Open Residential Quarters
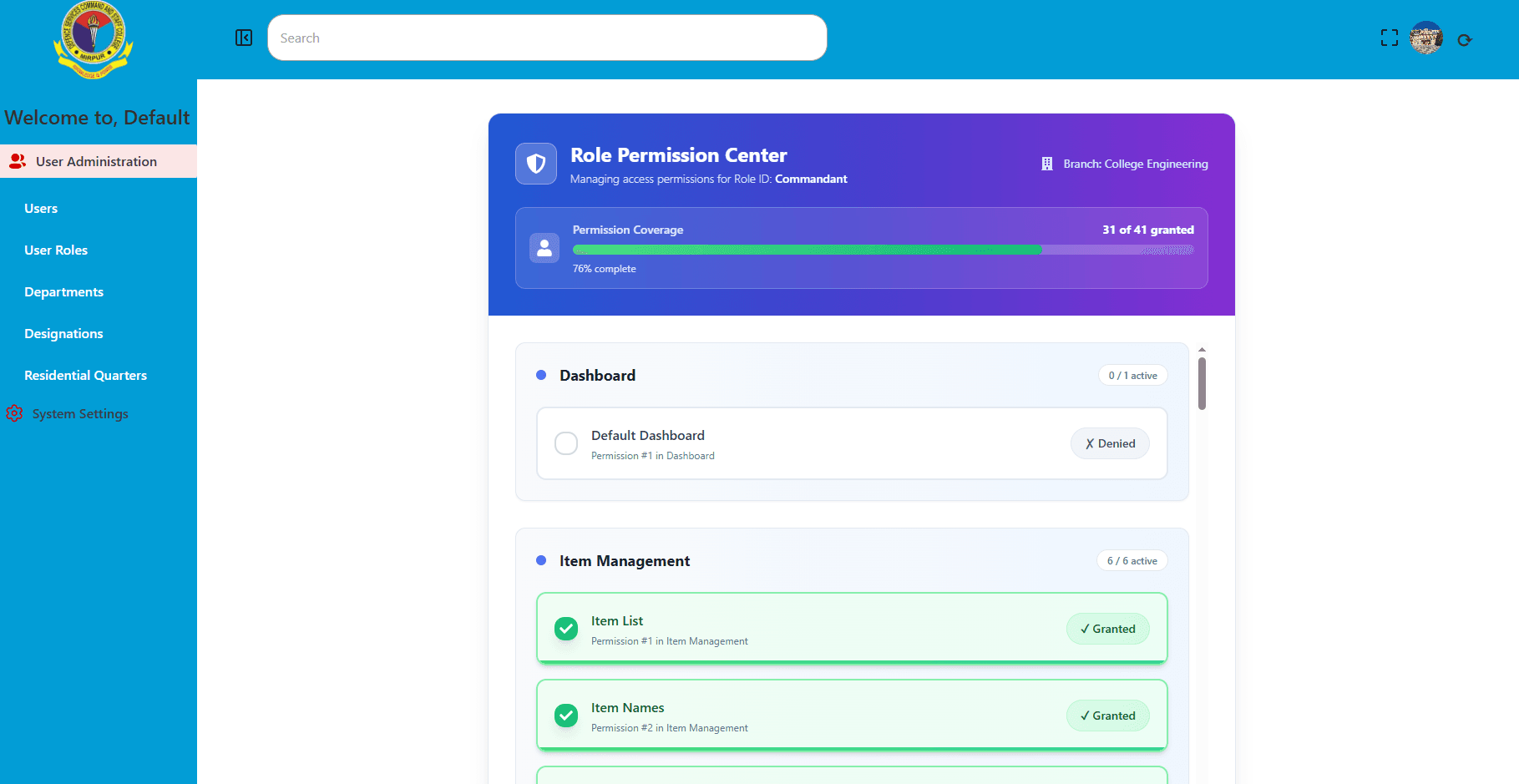 (x=86, y=375)
